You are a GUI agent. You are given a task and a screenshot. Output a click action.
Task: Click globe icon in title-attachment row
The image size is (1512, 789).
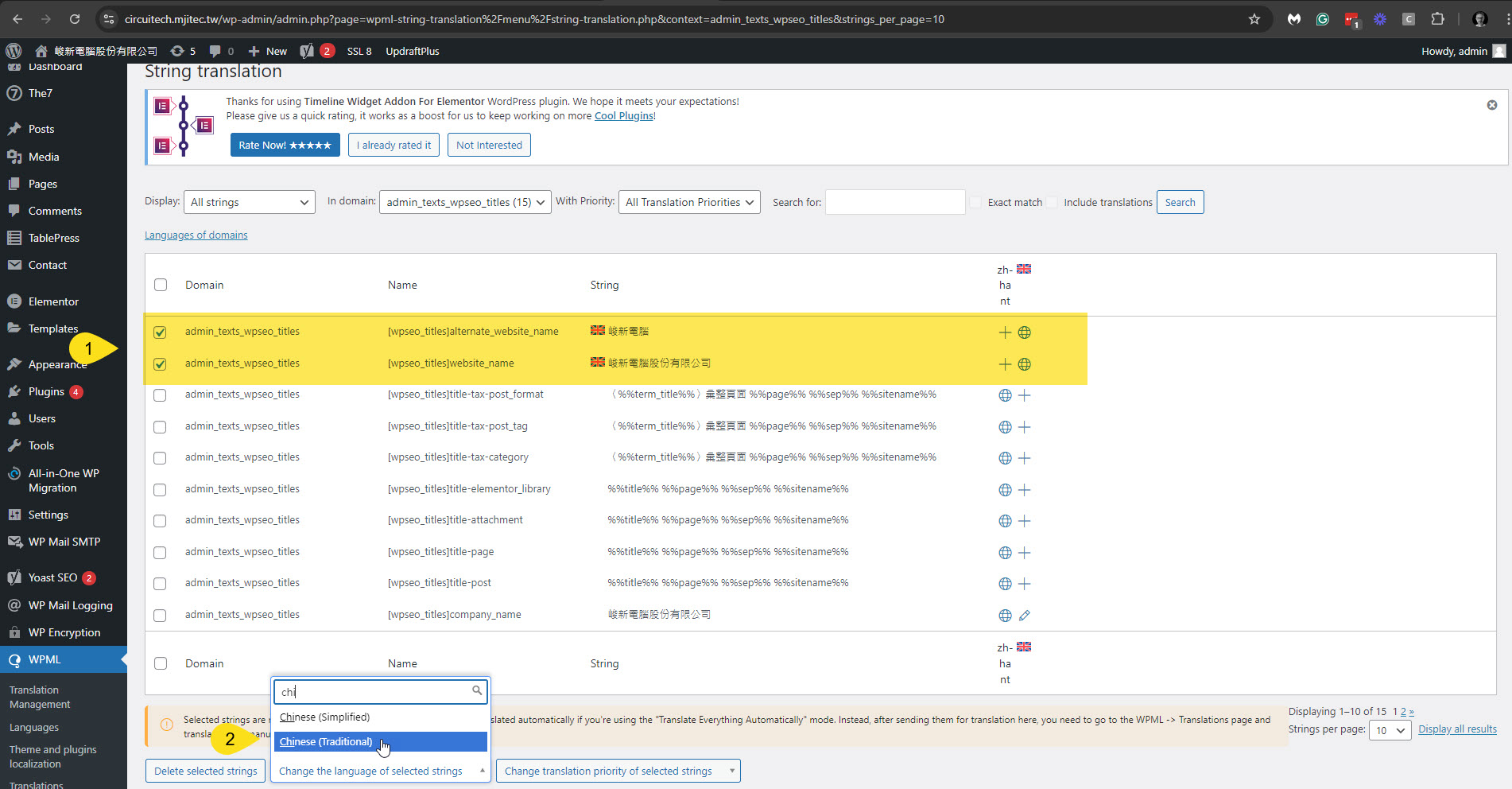tap(1005, 521)
